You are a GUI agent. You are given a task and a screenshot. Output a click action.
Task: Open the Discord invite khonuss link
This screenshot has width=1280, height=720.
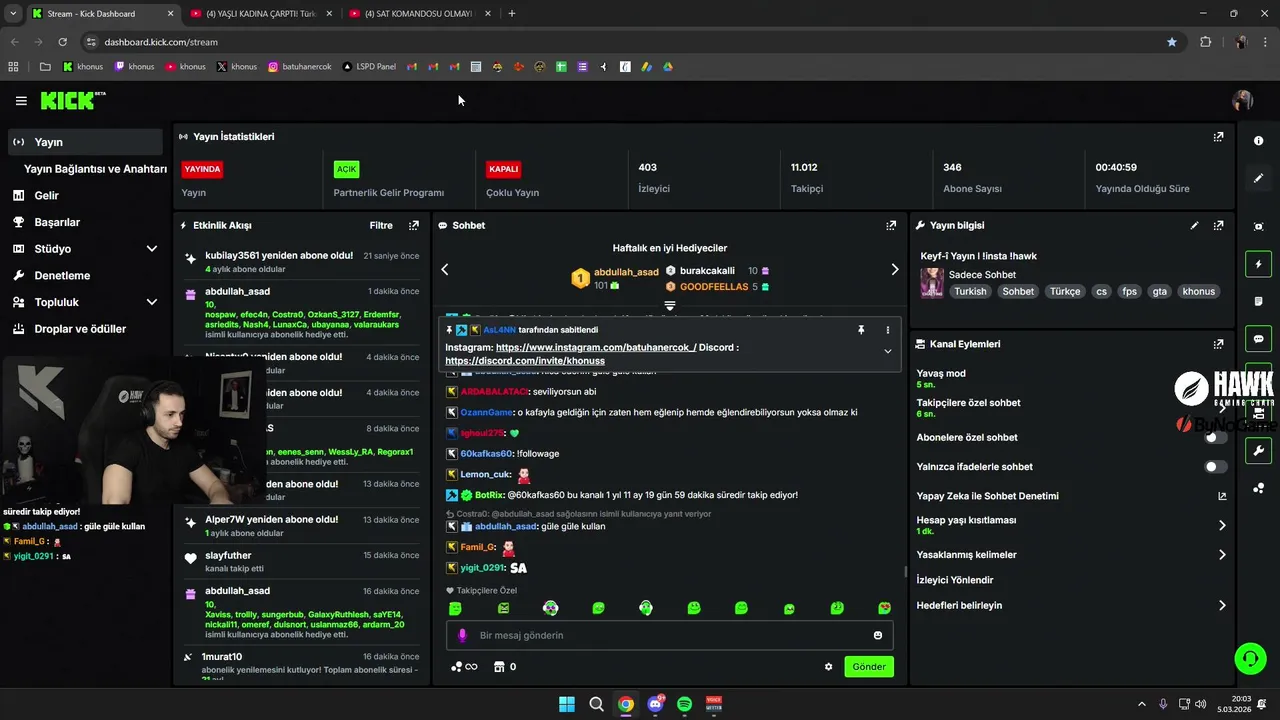tap(525, 361)
